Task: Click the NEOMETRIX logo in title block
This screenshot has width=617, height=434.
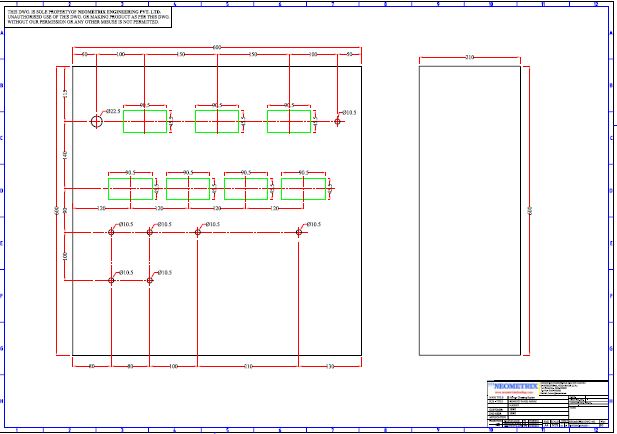Action: [x=513, y=387]
